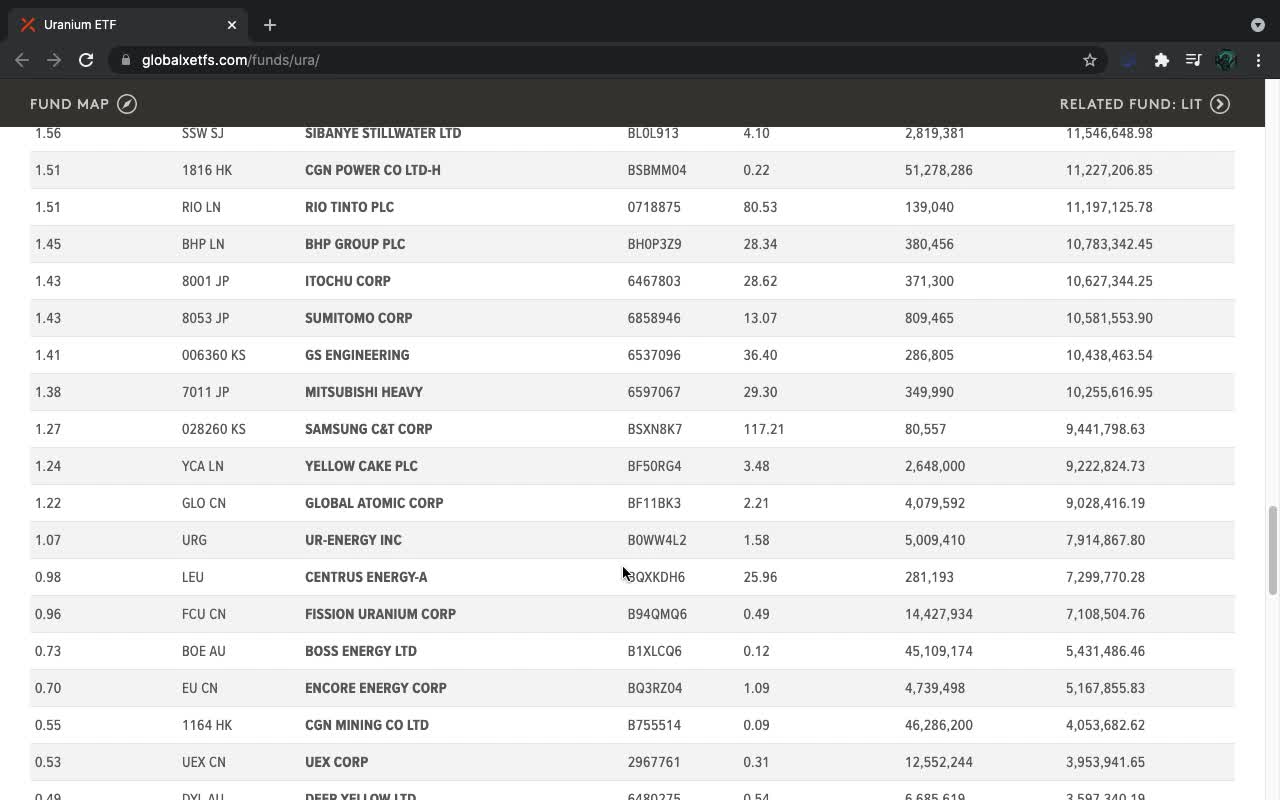Click market value 7,914,867.80

[x=1105, y=540]
